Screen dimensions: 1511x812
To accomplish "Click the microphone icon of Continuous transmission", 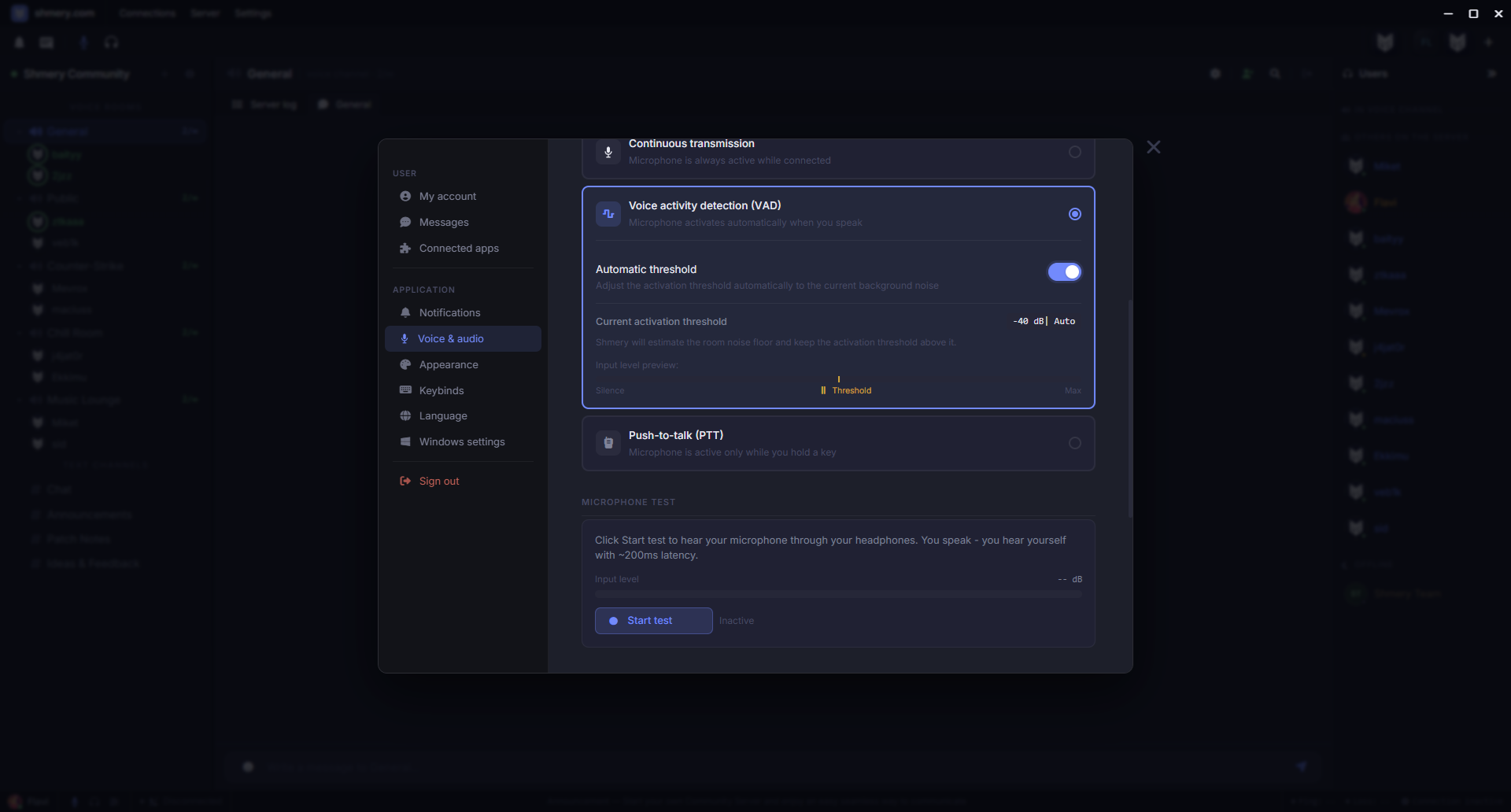I will tap(608, 152).
